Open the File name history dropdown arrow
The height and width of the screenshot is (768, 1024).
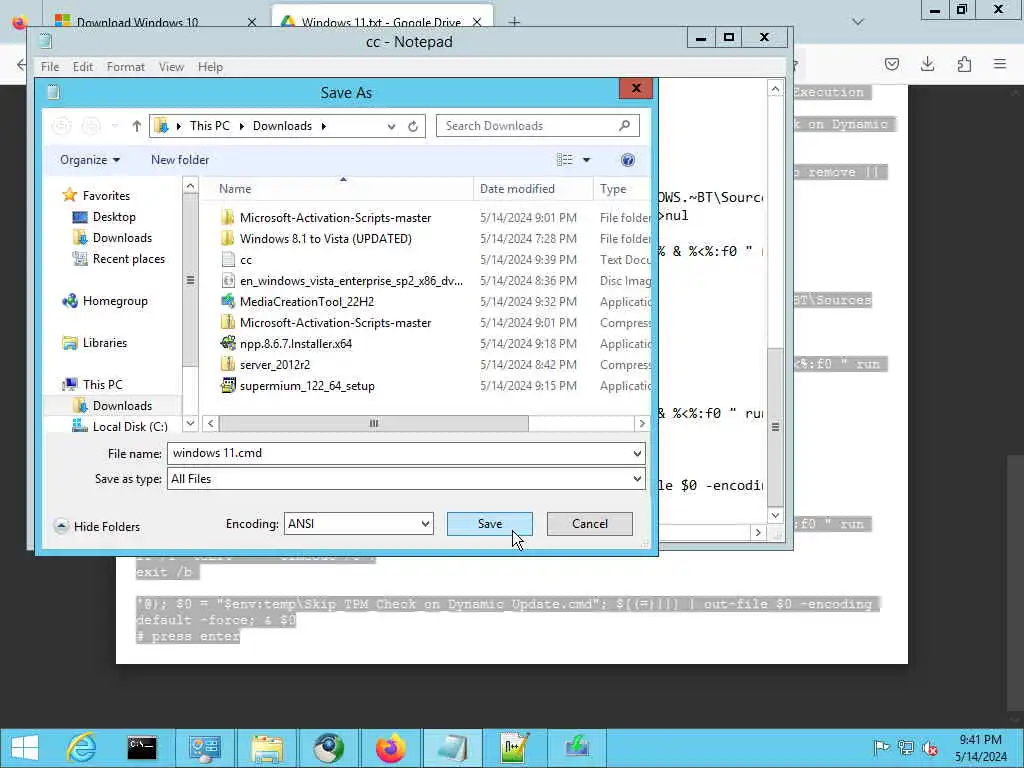[637, 453]
